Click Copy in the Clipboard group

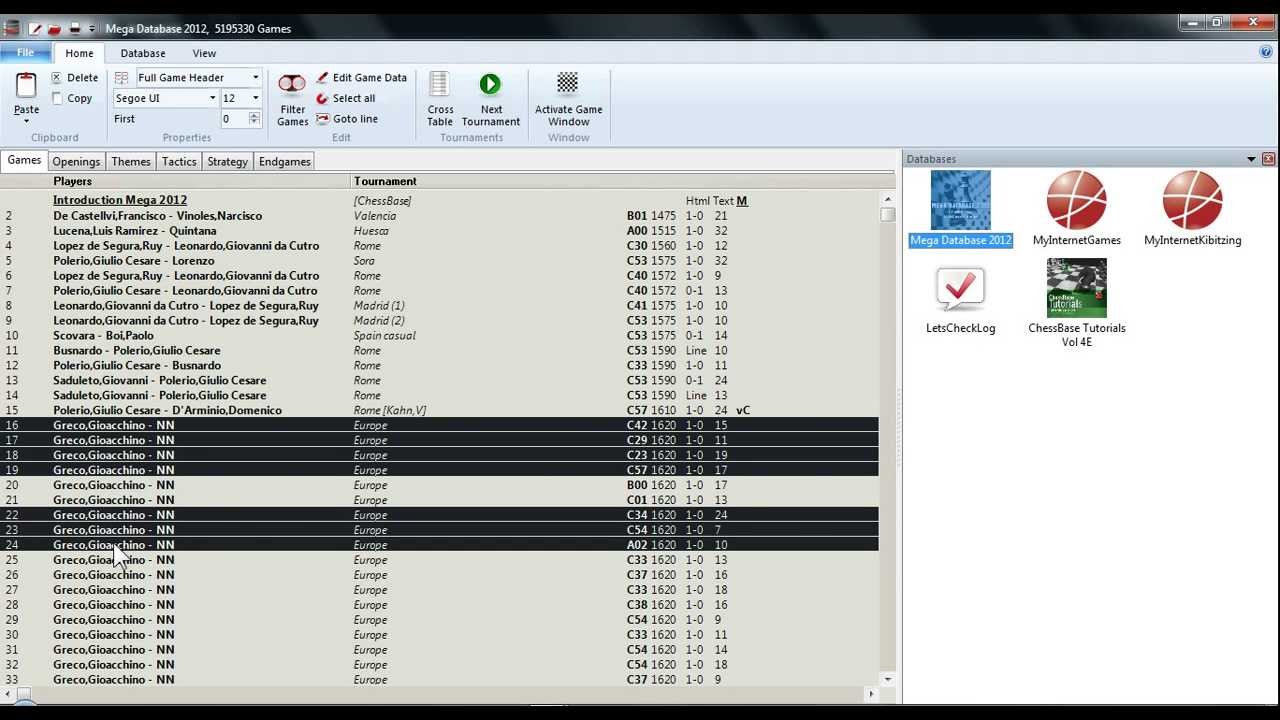(72, 98)
